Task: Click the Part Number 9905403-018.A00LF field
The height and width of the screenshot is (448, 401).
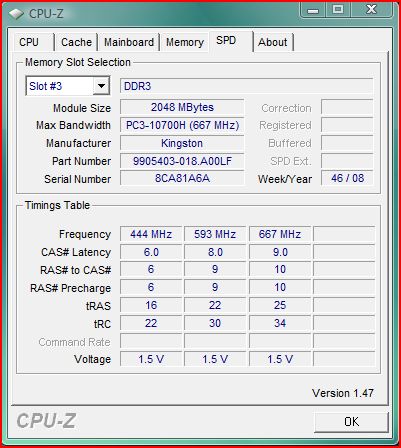Action: [x=182, y=161]
